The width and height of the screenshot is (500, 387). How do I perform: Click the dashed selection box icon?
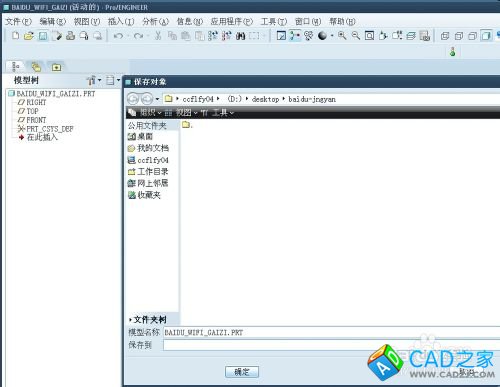(x=254, y=35)
